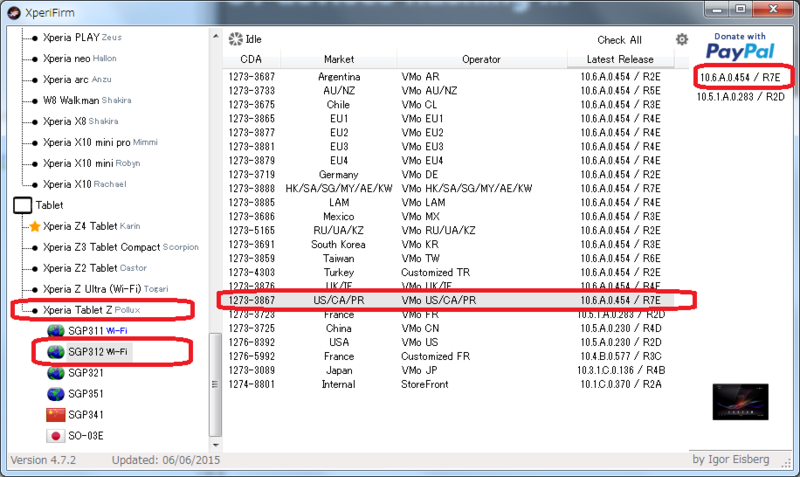Click the device tree scrollbar up arrow
The width and height of the screenshot is (800, 477).
[216, 37]
